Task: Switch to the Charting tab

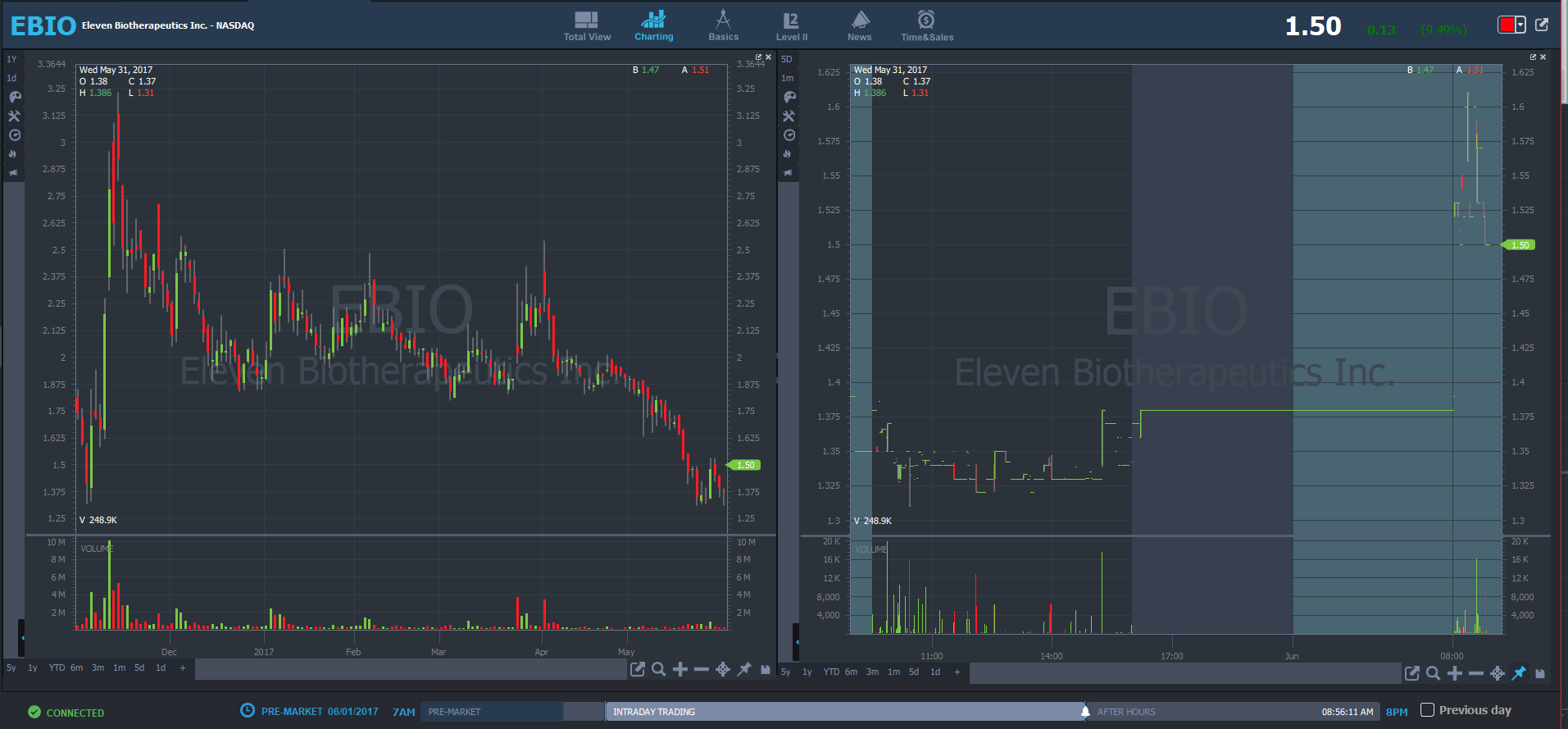Action: coord(653,26)
